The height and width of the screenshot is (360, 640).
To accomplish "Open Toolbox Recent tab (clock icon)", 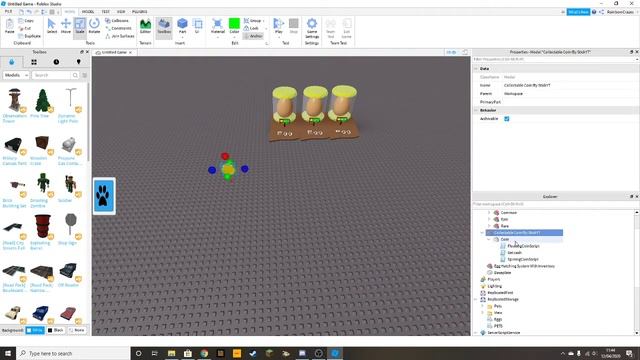I will (56, 62).
